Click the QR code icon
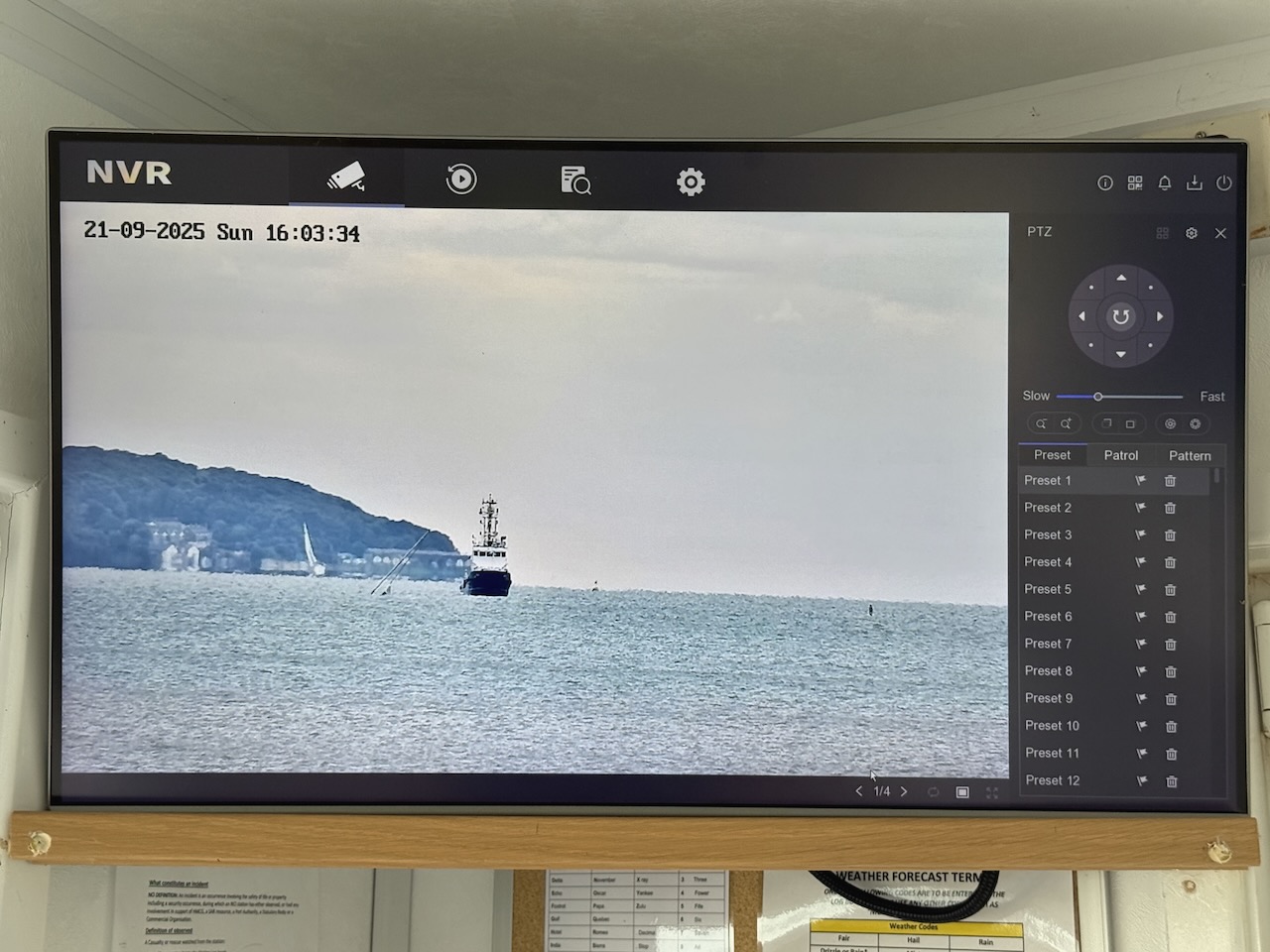The image size is (1270, 952). coord(1135,183)
